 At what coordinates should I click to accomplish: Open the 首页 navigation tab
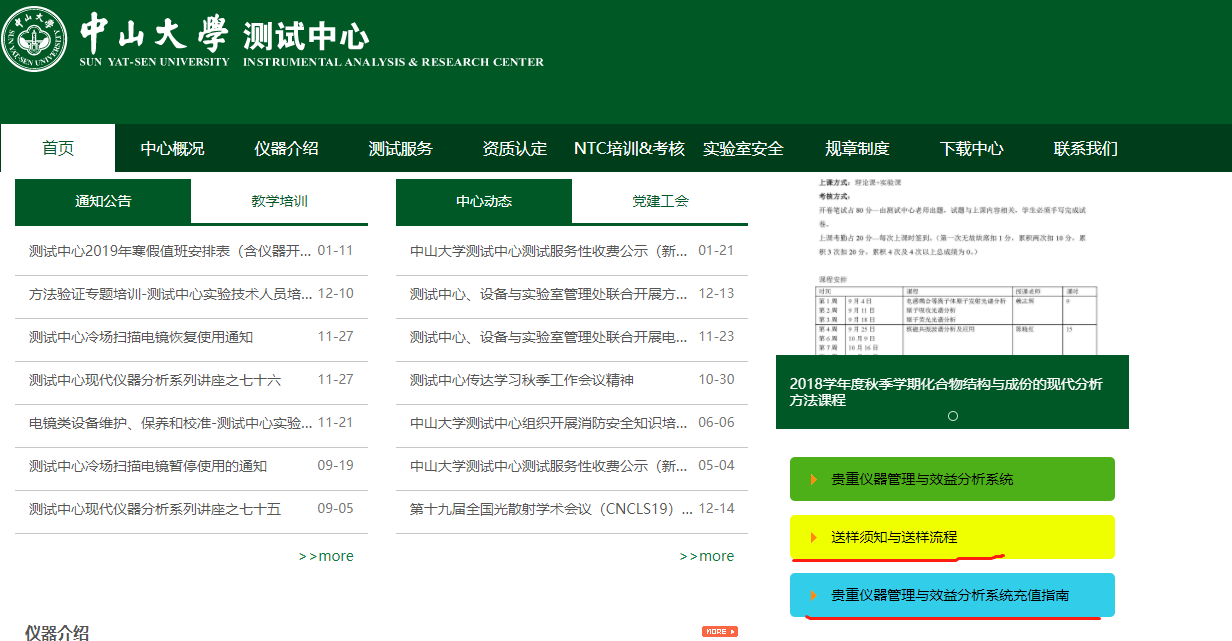(58, 149)
